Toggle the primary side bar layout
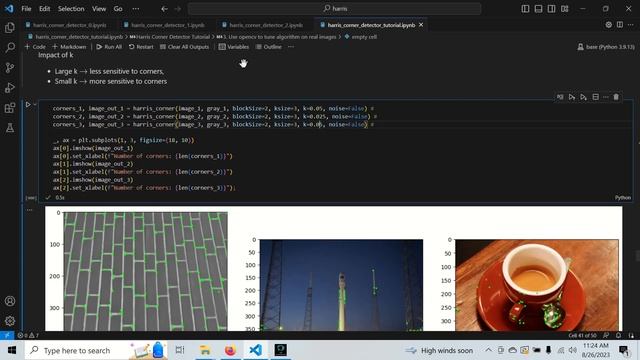Screen dimensions: 640x360 (x=525, y=9)
